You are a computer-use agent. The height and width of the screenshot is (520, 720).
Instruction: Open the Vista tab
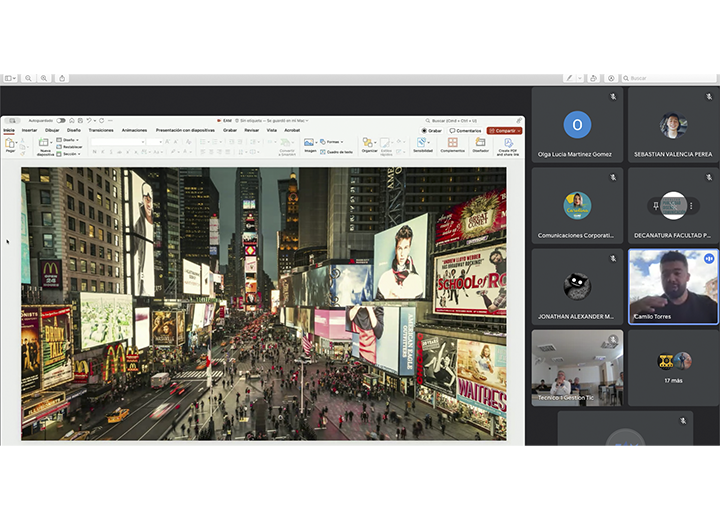coord(272,130)
